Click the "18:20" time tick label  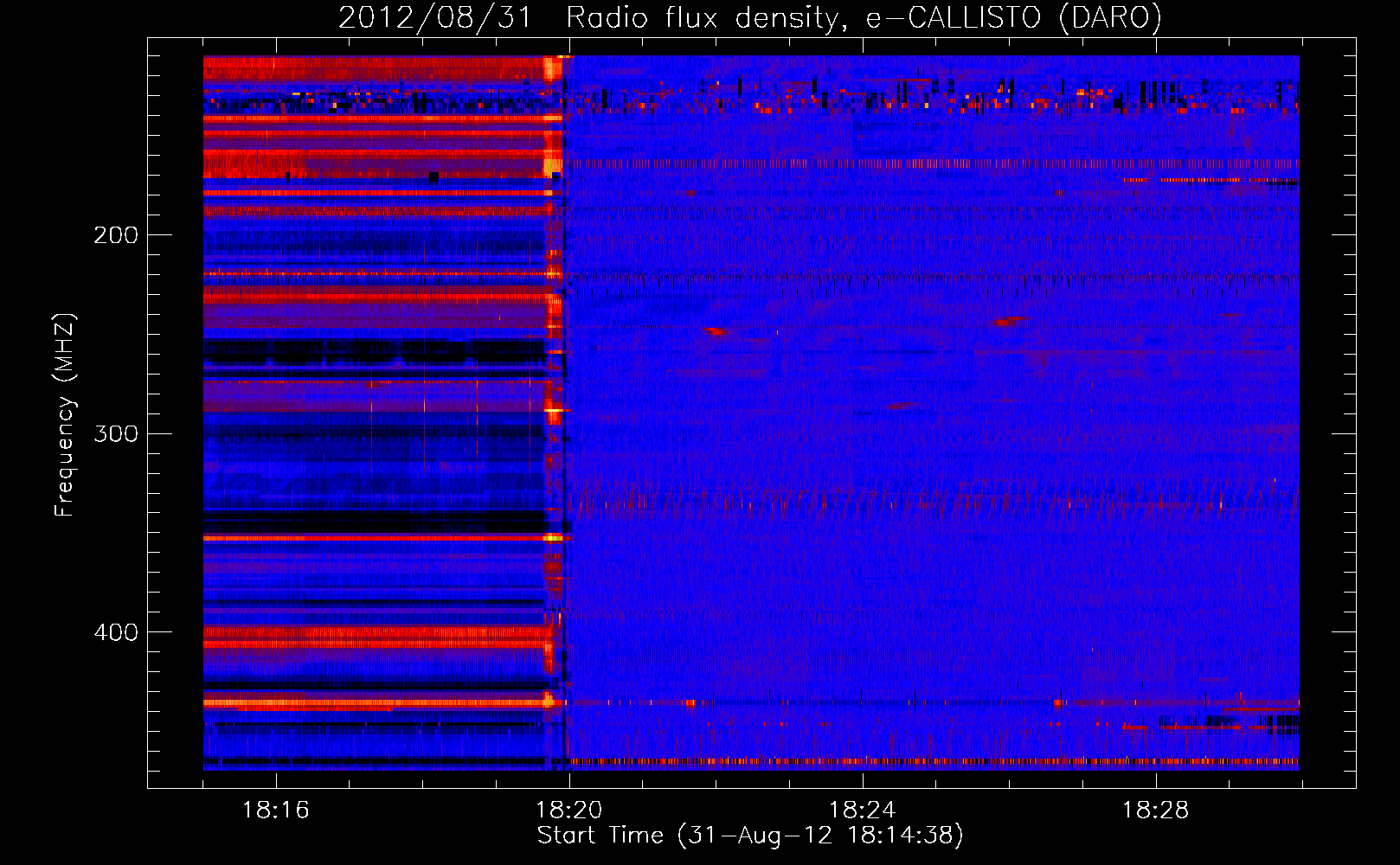569,811
